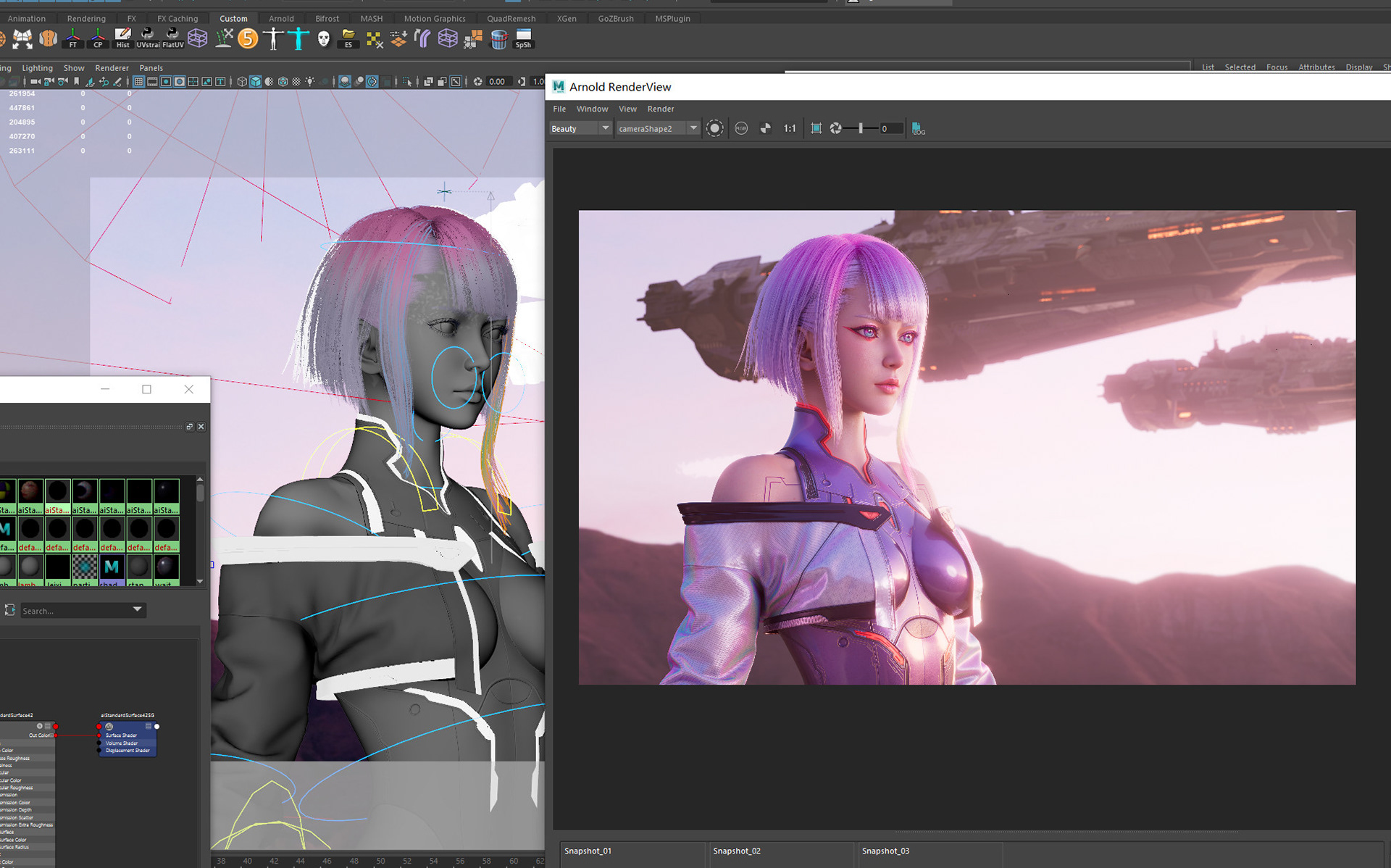Toggle the crop region icon in RenderView

[816, 128]
